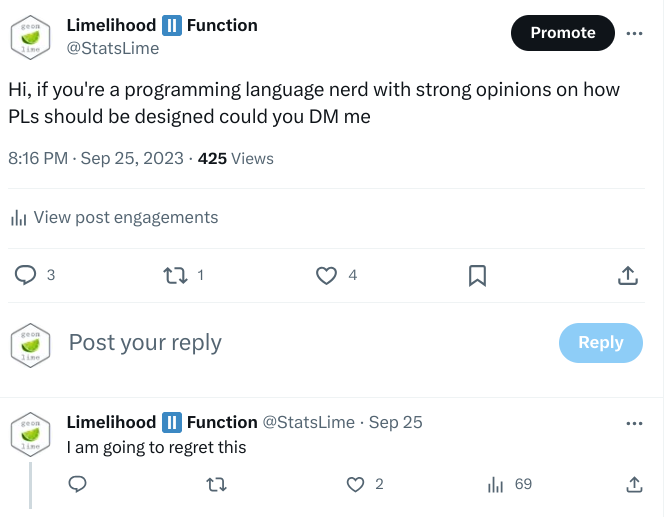Click the Promote button

(563, 33)
